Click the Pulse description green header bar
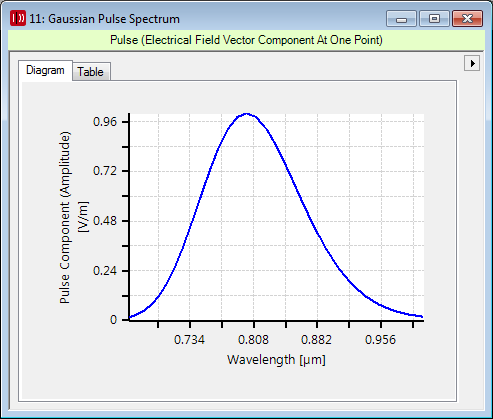The image size is (493, 419). (x=246, y=40)
